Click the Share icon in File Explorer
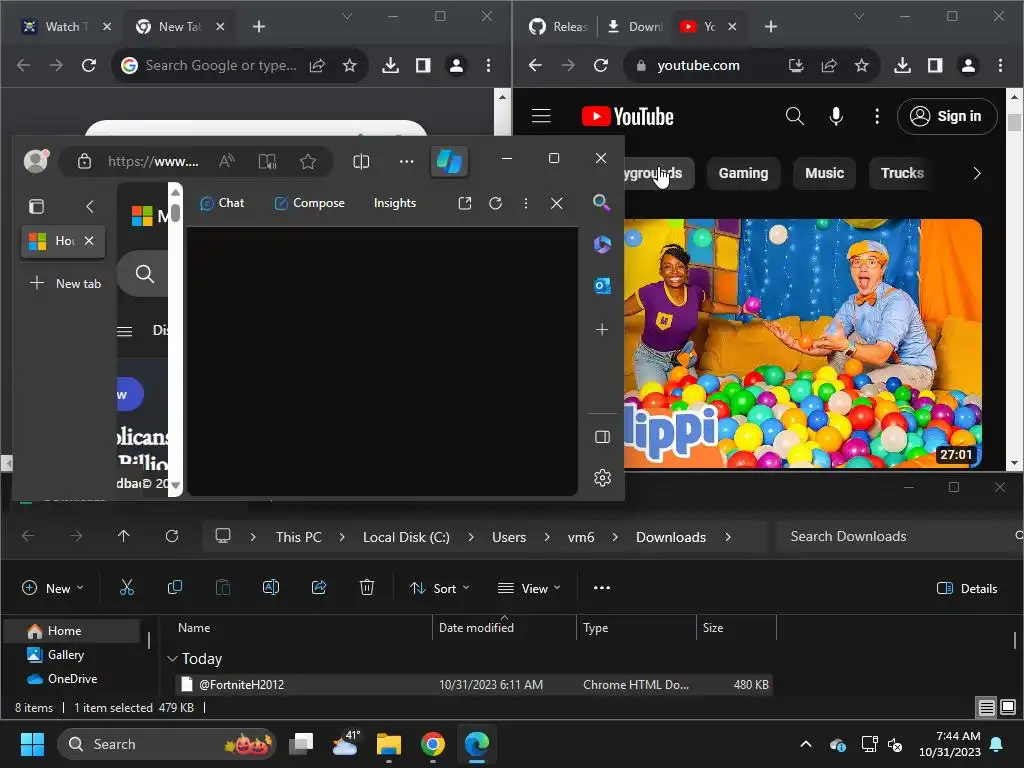Image resolution: width=1024 pixels, height=768 pixels. [319, 588]
